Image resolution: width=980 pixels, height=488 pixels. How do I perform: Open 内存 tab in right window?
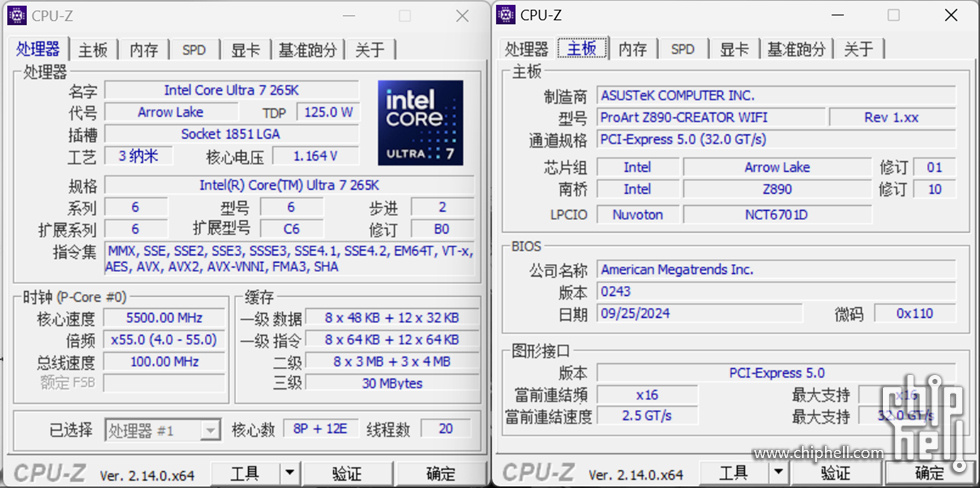coord(633,50)
